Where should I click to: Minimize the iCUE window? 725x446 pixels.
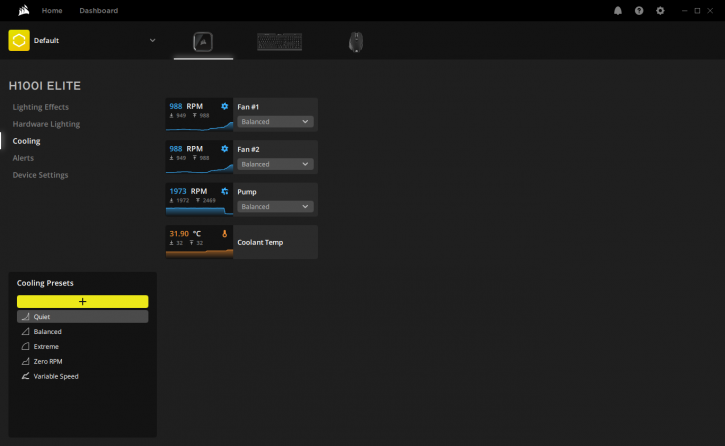coord(684,11)
